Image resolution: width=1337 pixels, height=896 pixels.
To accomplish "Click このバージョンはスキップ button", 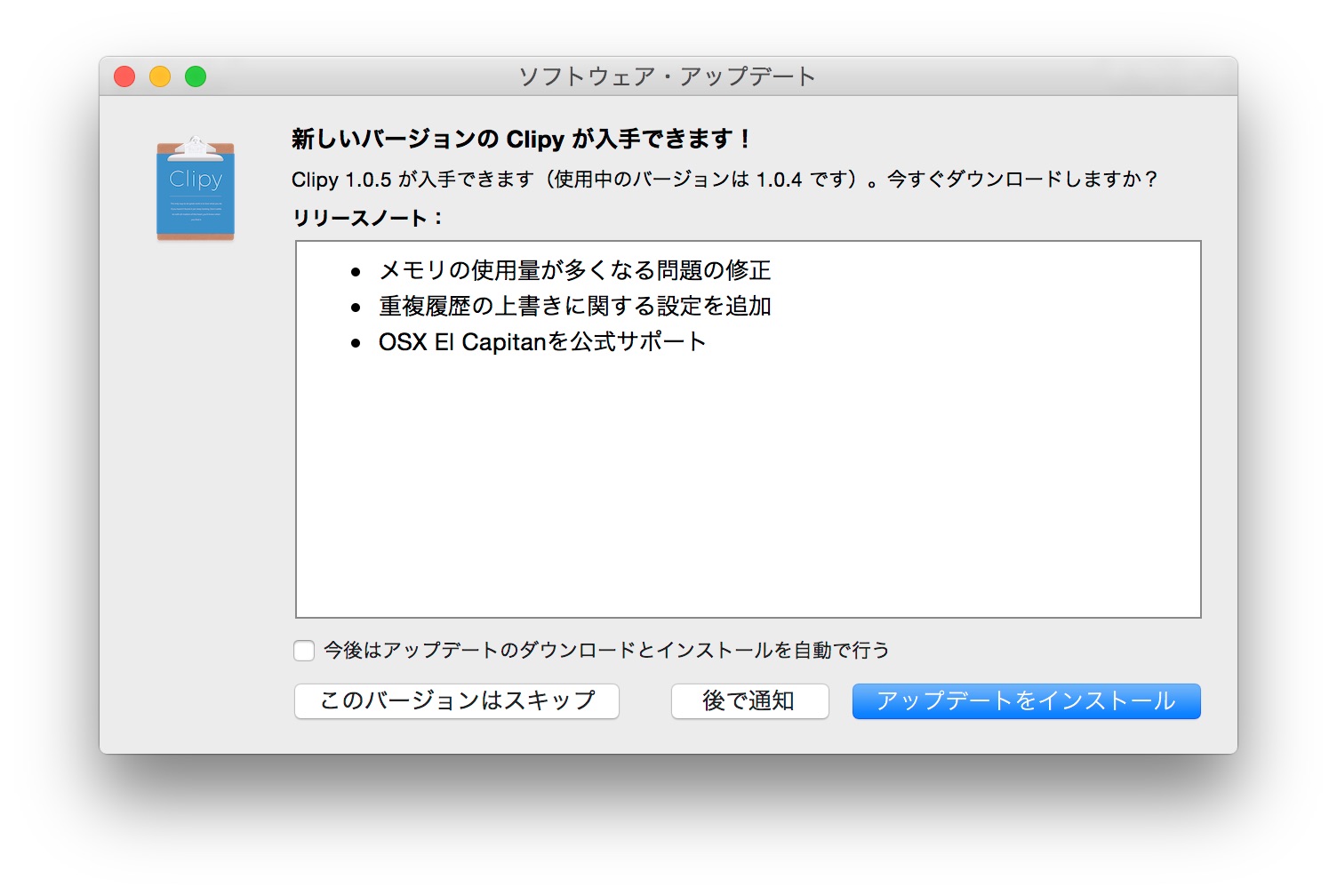I will click(x=457, y=701).
